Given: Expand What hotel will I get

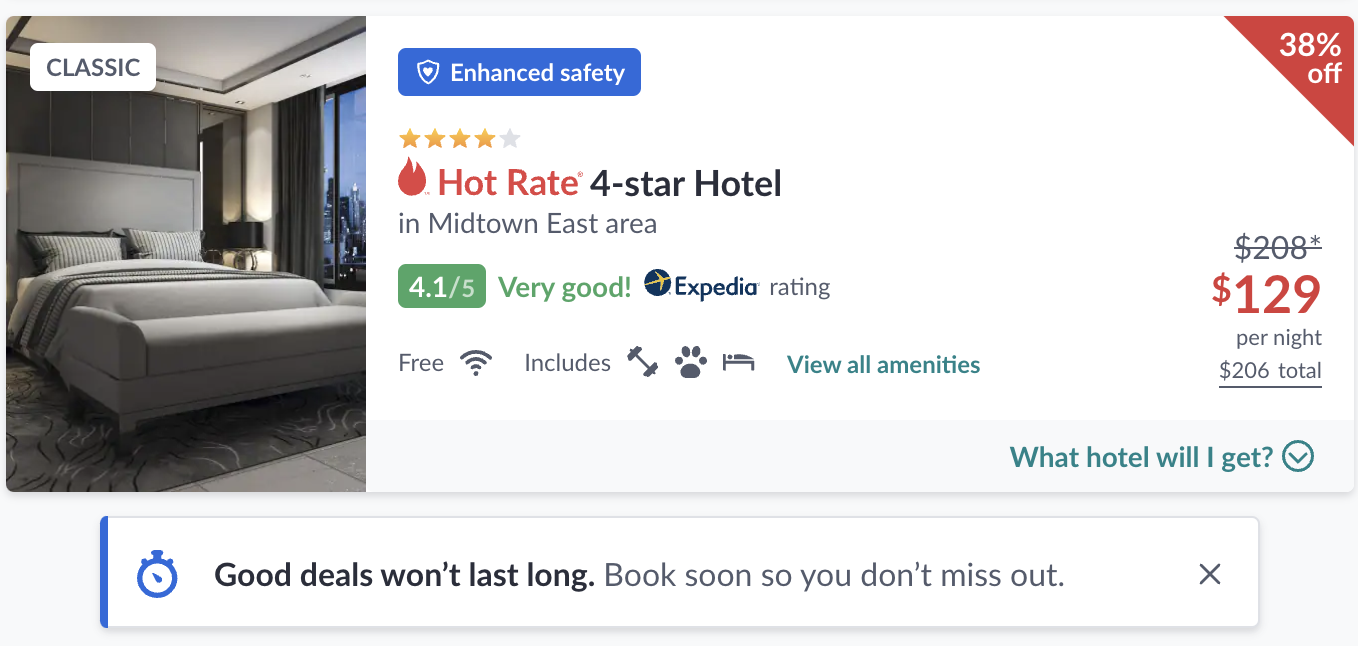Looking at the screenshot, I should pos(1141,457).
